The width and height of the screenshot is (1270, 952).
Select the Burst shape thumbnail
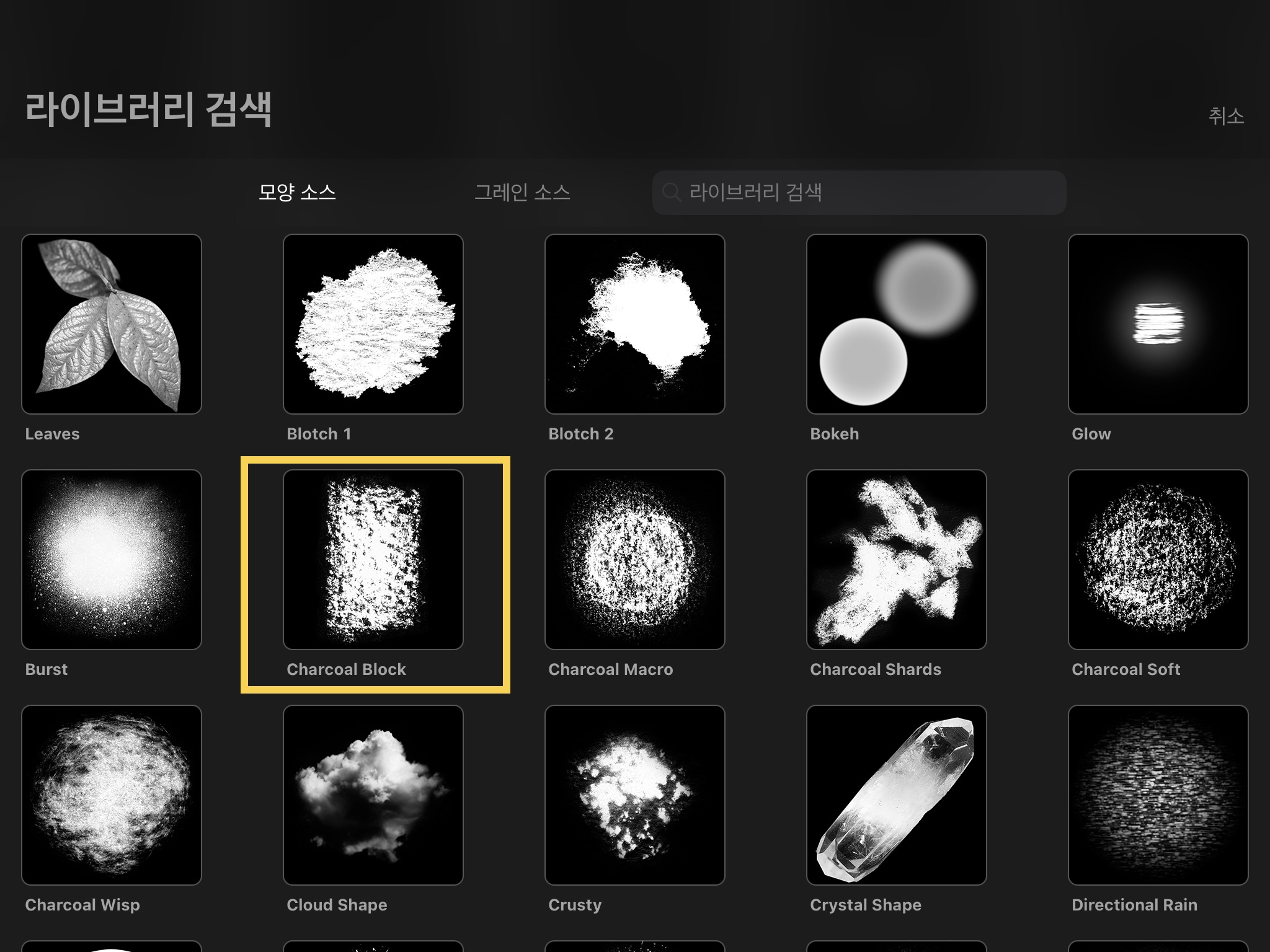point(112,559)
